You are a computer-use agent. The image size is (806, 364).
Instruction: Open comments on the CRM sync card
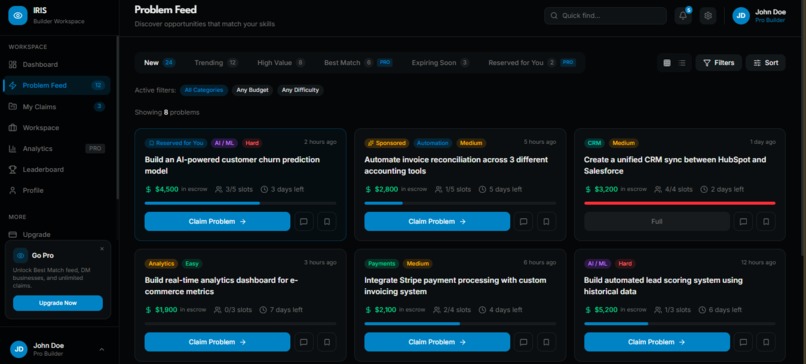tap(743, 222)
